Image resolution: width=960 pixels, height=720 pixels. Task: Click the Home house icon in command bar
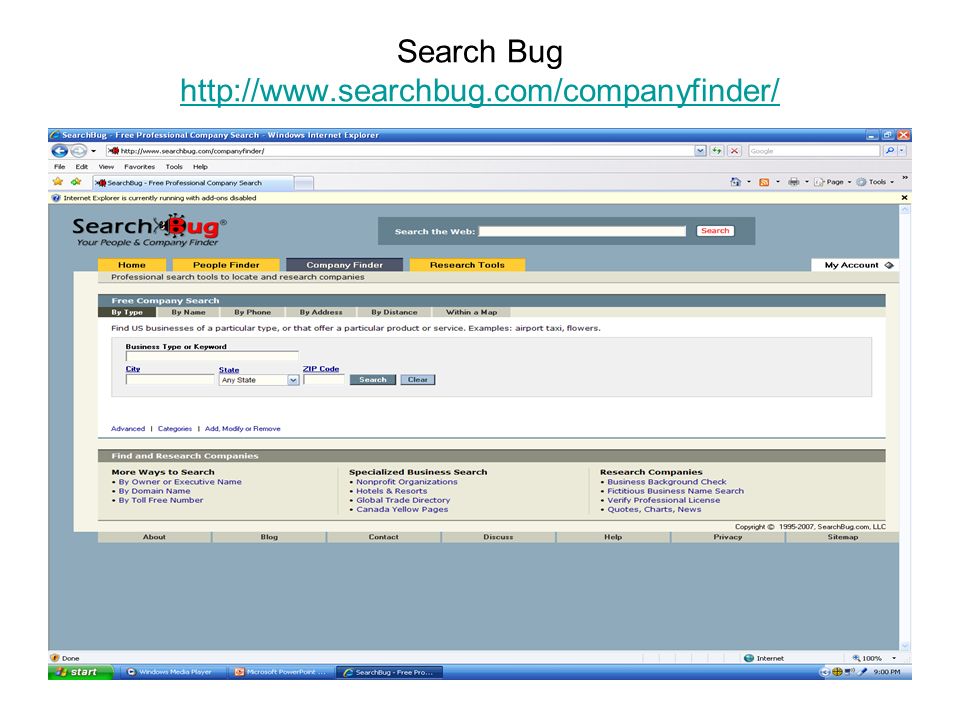click(735, 182)
